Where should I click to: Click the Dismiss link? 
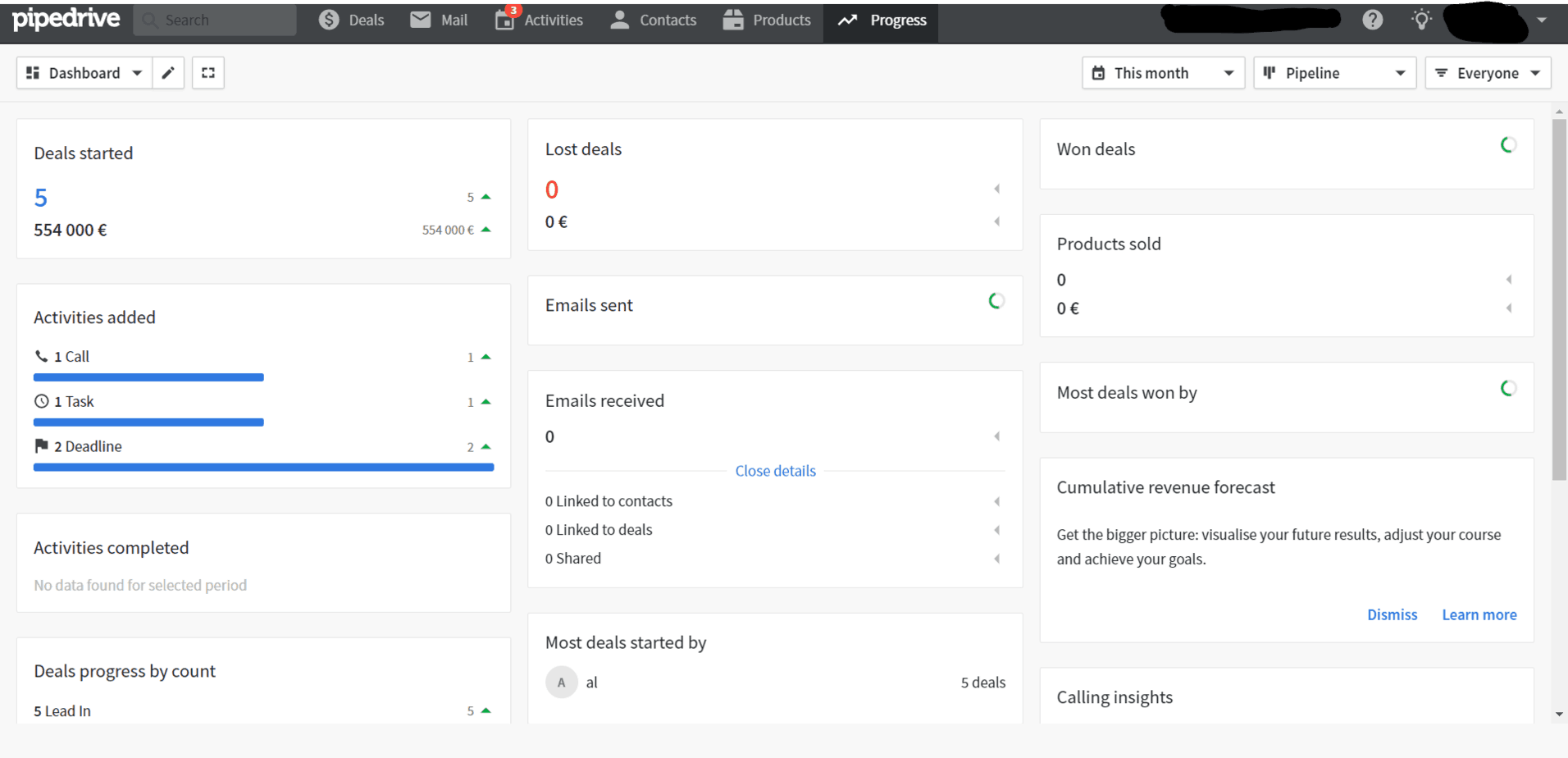[x=1392, y=614]
